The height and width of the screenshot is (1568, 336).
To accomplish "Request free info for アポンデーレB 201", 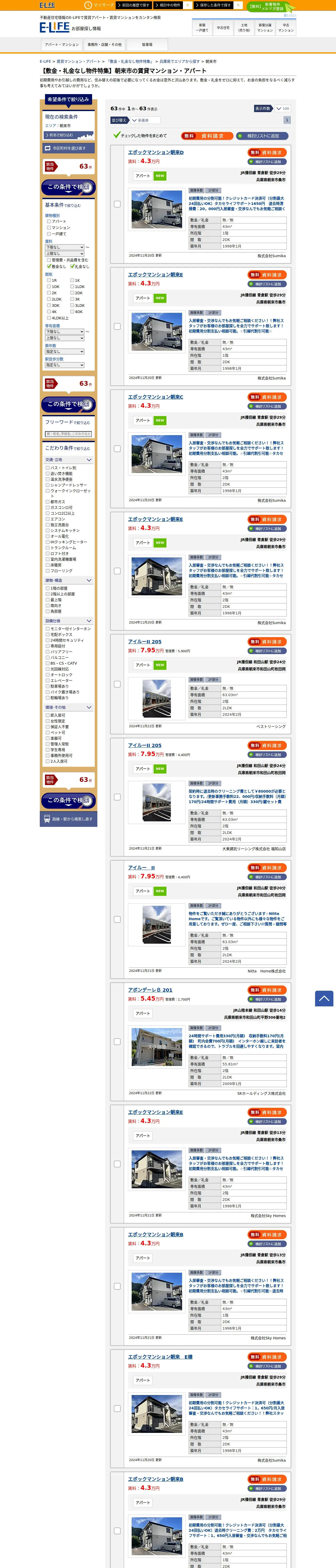I will tap(267, 990).
